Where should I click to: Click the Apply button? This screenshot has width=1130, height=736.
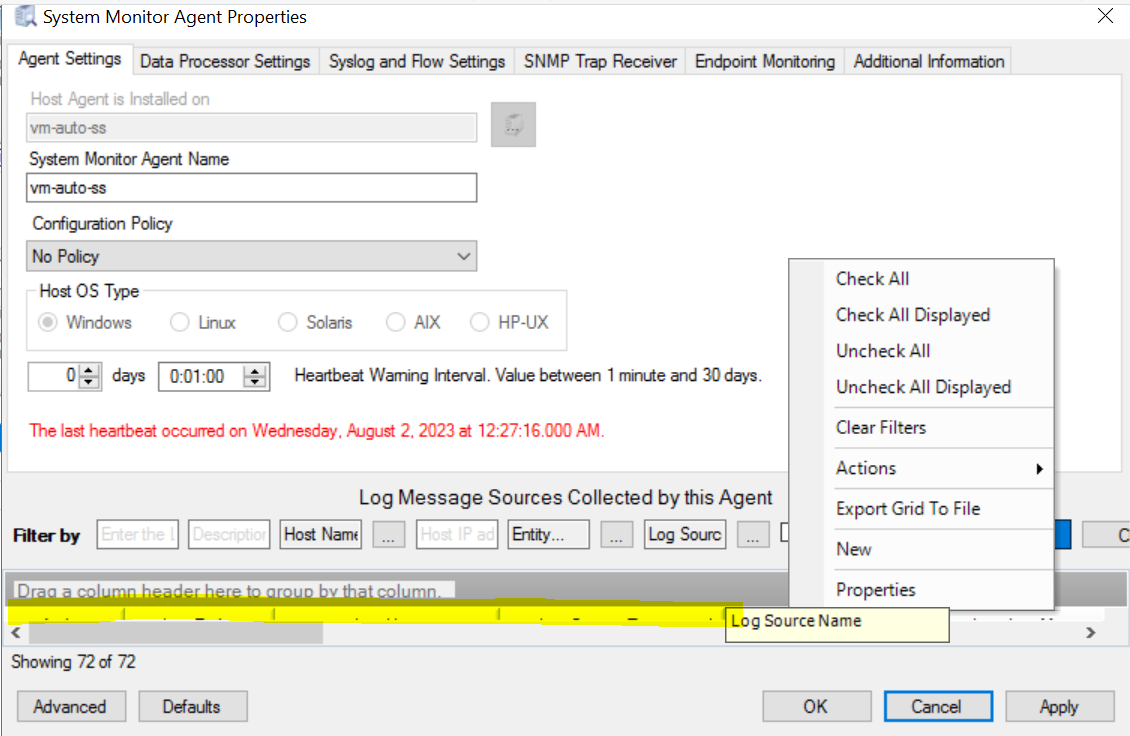click(1058, 706)
